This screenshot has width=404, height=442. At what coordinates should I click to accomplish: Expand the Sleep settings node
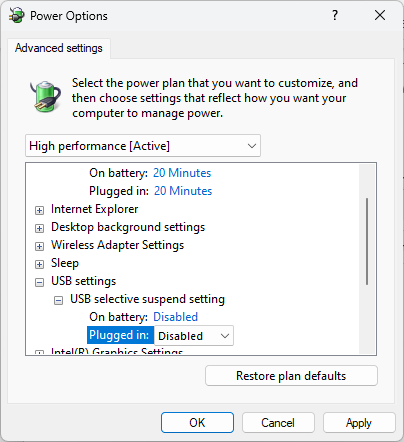pyautogui.click(x=39, y=264)
